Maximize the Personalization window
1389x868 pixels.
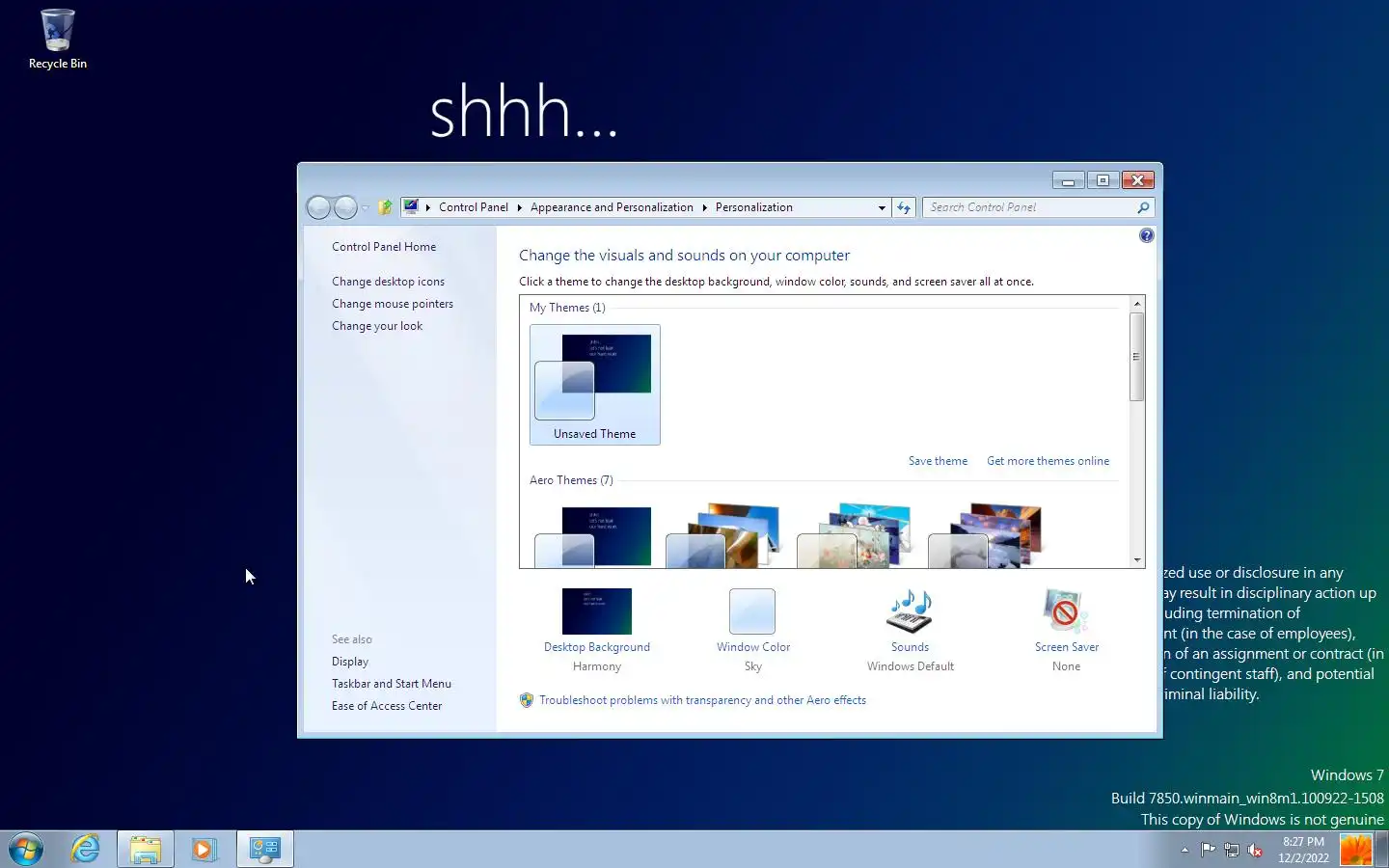pos(1103,180)
